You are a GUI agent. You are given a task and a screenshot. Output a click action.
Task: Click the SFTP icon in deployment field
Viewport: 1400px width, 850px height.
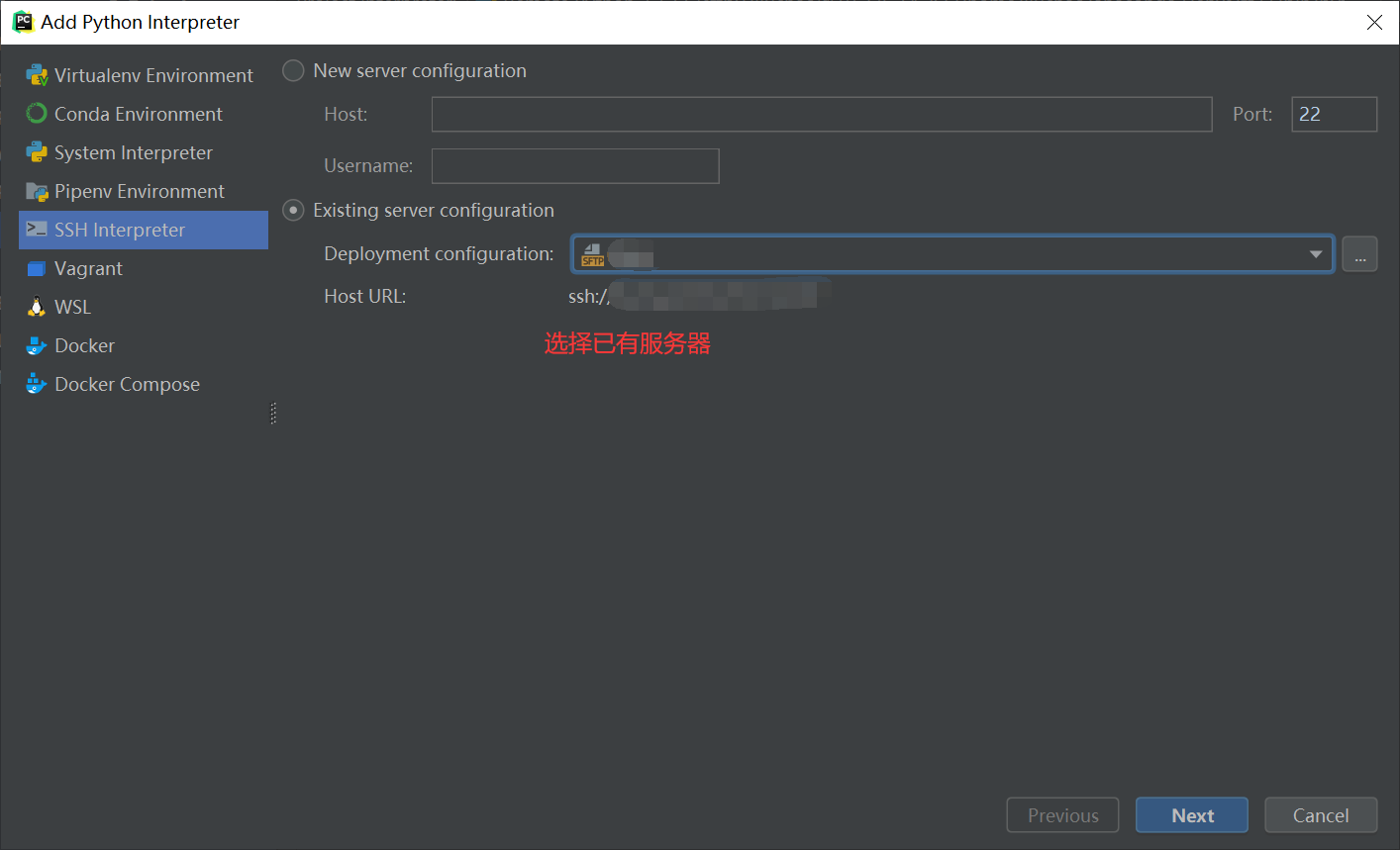pyautogui.click(x=592, y=254)
